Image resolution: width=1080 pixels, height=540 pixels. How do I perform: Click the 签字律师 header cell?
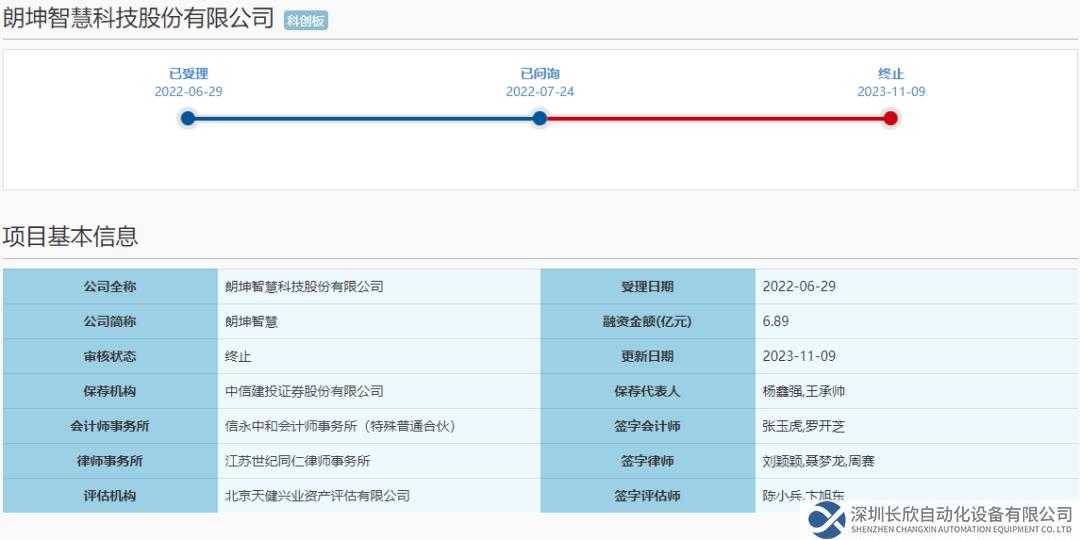click(647, 461)
